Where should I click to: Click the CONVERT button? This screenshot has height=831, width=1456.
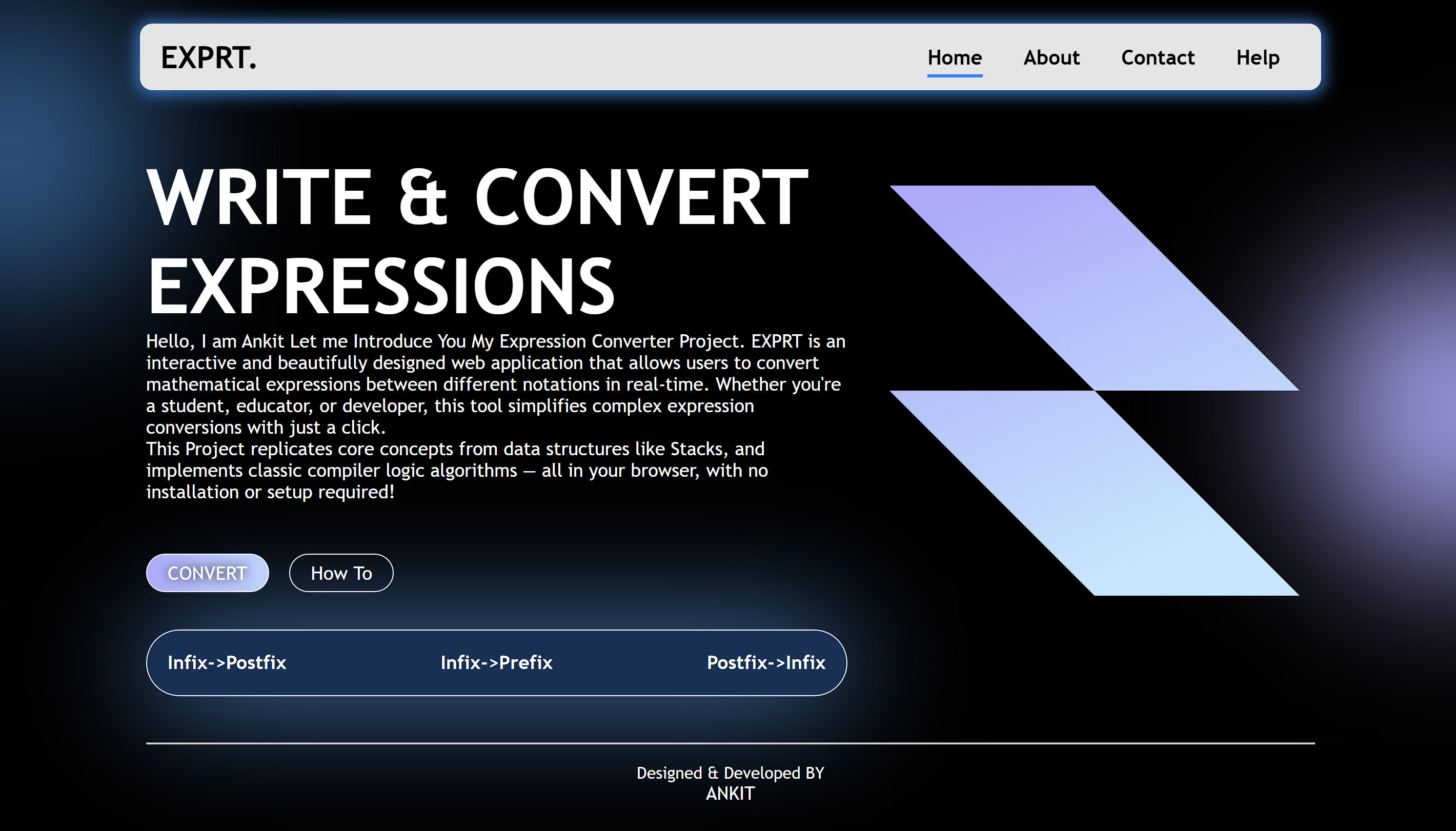coord(207,573)
